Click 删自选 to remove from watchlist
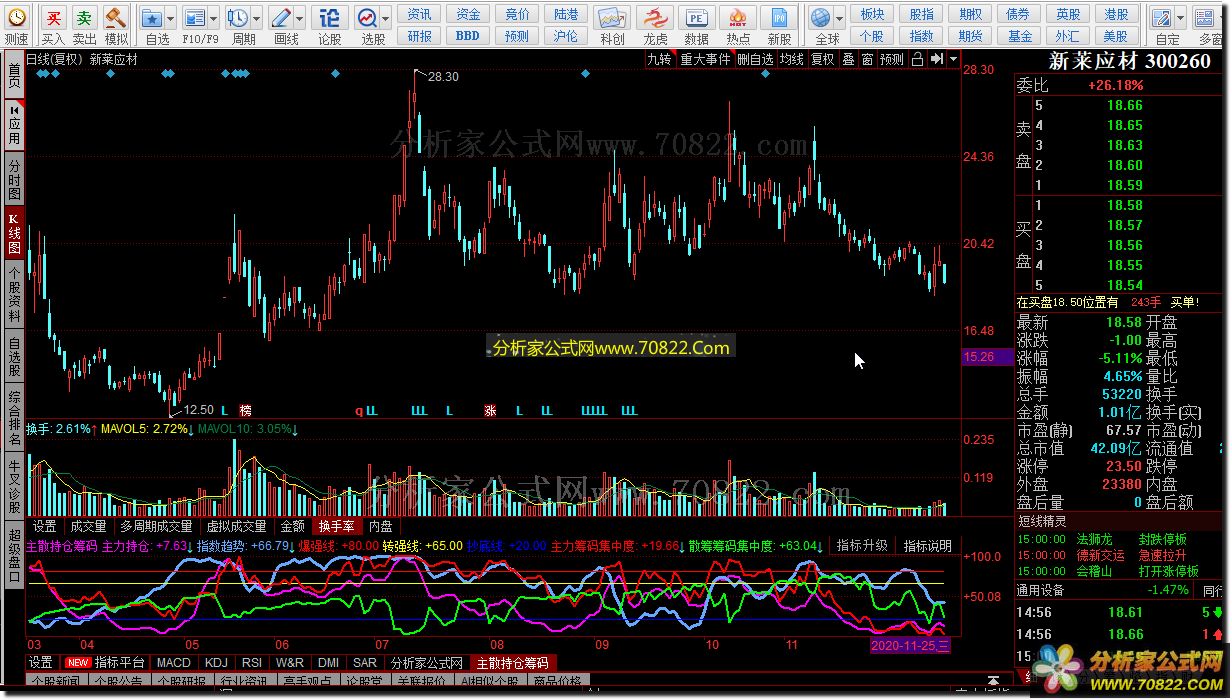Viewport: 1232px width, 700px height. pyautogui.click(x=756, y=59)
